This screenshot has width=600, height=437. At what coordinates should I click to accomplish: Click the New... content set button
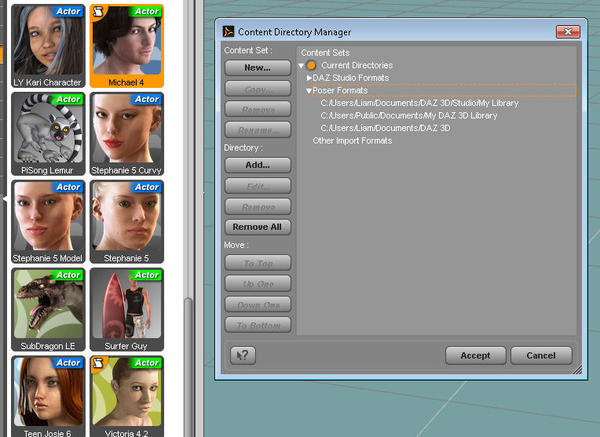(258, 68)
